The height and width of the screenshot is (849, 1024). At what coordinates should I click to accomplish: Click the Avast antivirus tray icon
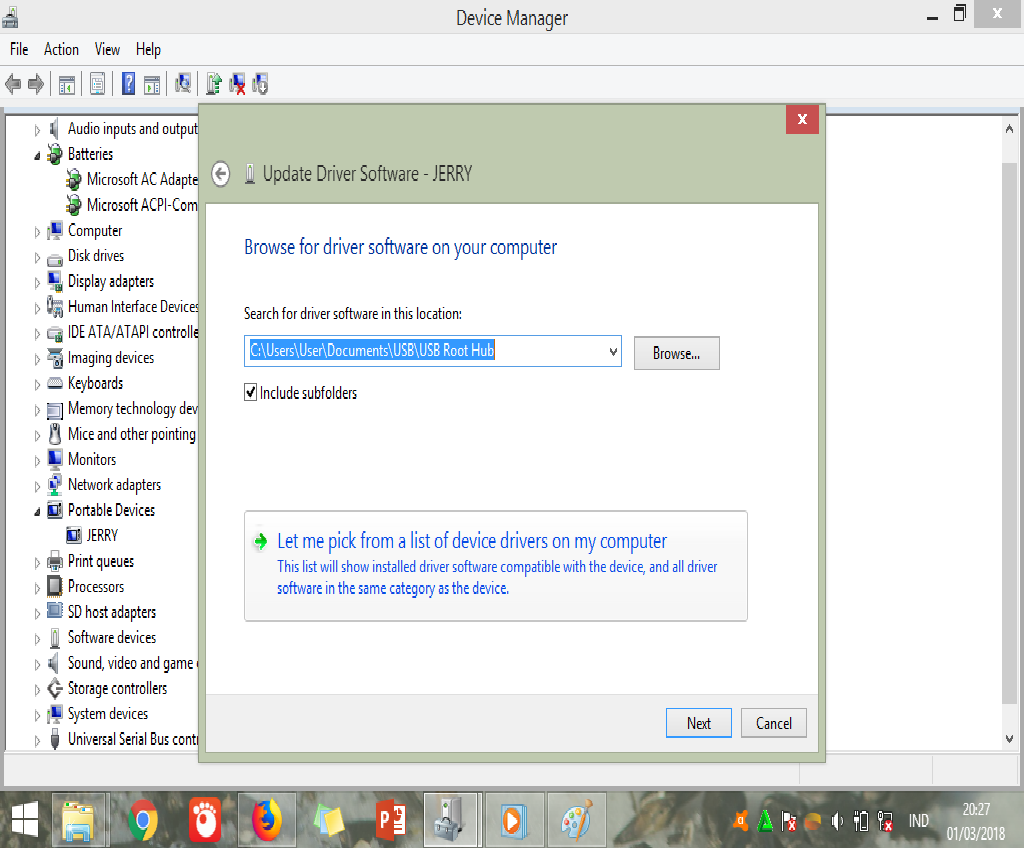(x=741, y=820)
